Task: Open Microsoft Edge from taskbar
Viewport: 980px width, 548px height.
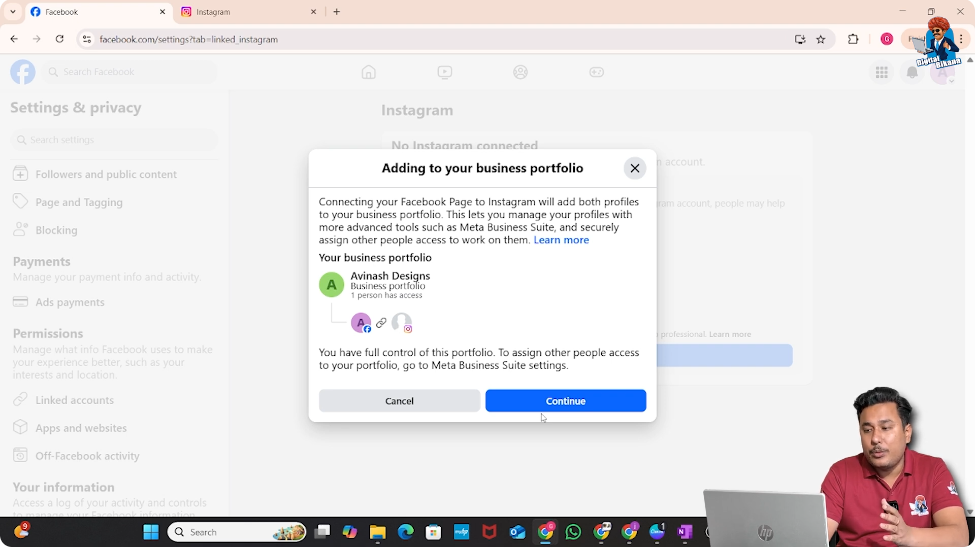Action: [406, 532]
